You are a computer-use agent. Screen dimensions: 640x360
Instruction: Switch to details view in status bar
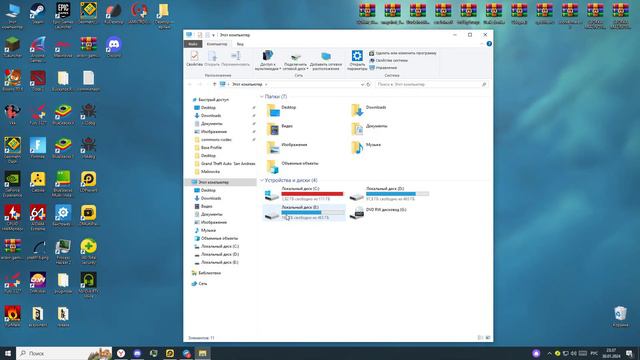tap(480, 338)
